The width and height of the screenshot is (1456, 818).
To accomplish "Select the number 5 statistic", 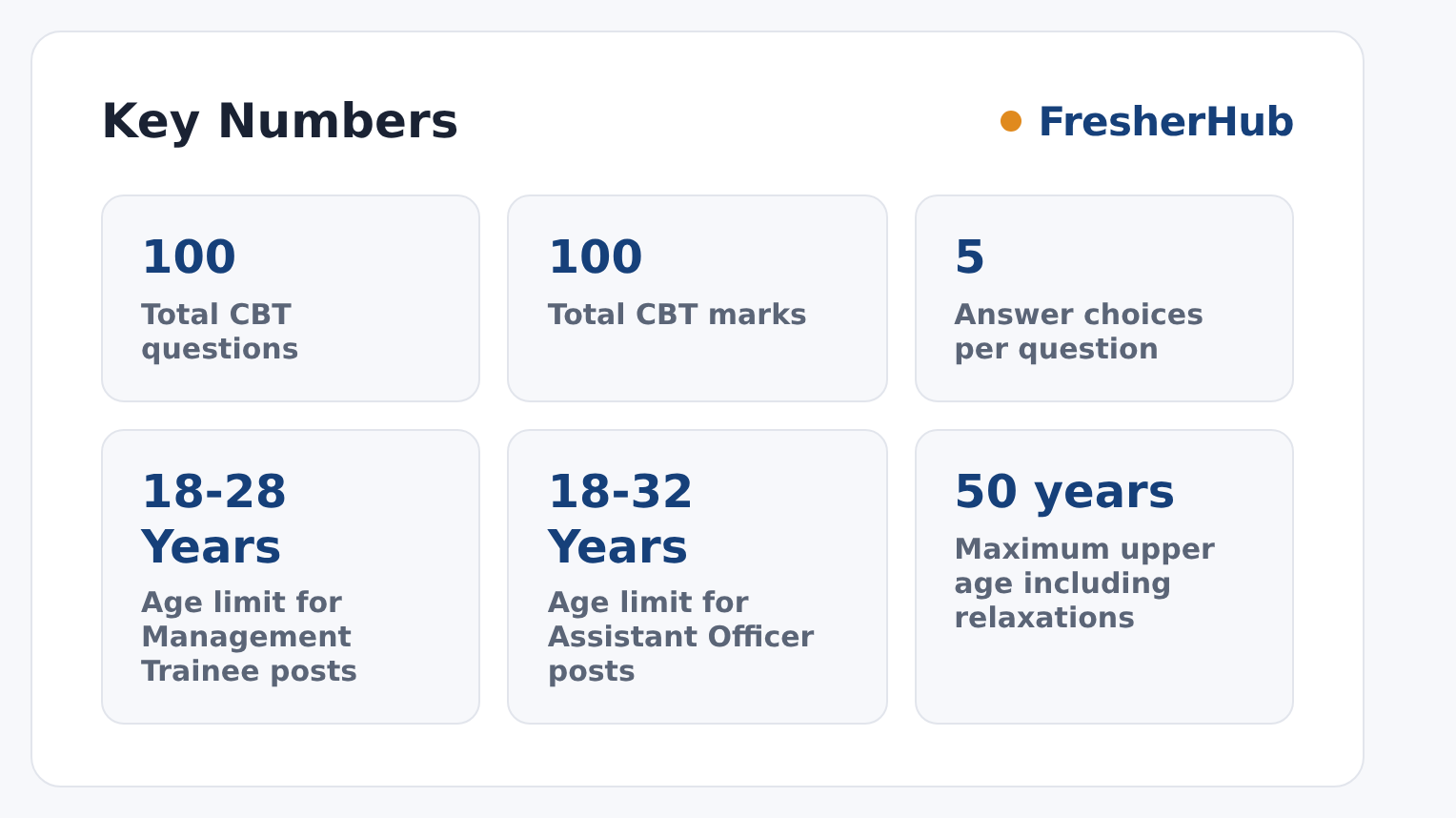I will coord(969,257).
